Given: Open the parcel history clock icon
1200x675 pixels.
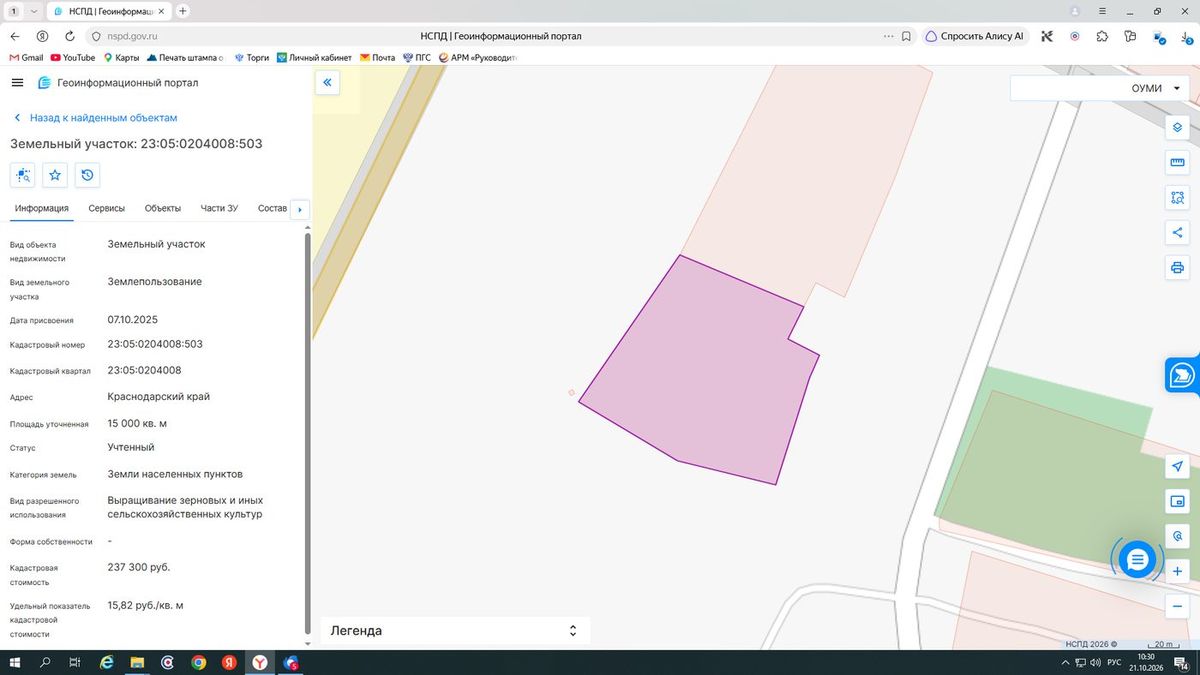Looking at the screenshot, I should 87,175.
